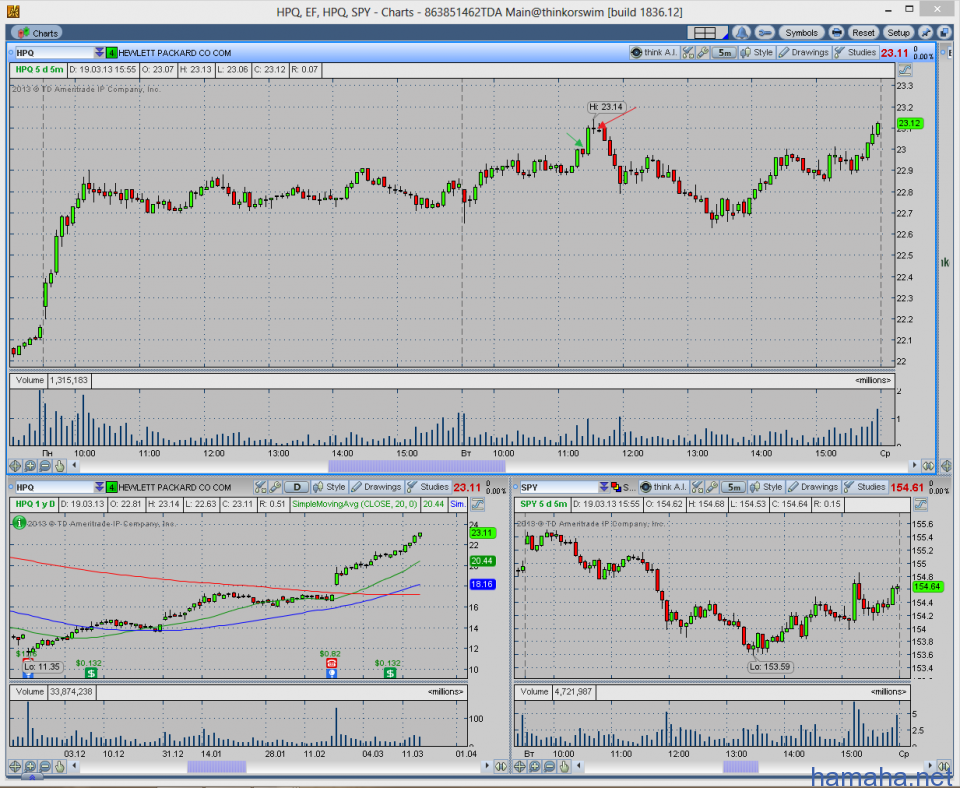
Task: Click the red earnings phone marker
Action: pyautogui.click(x=331, y=664)
